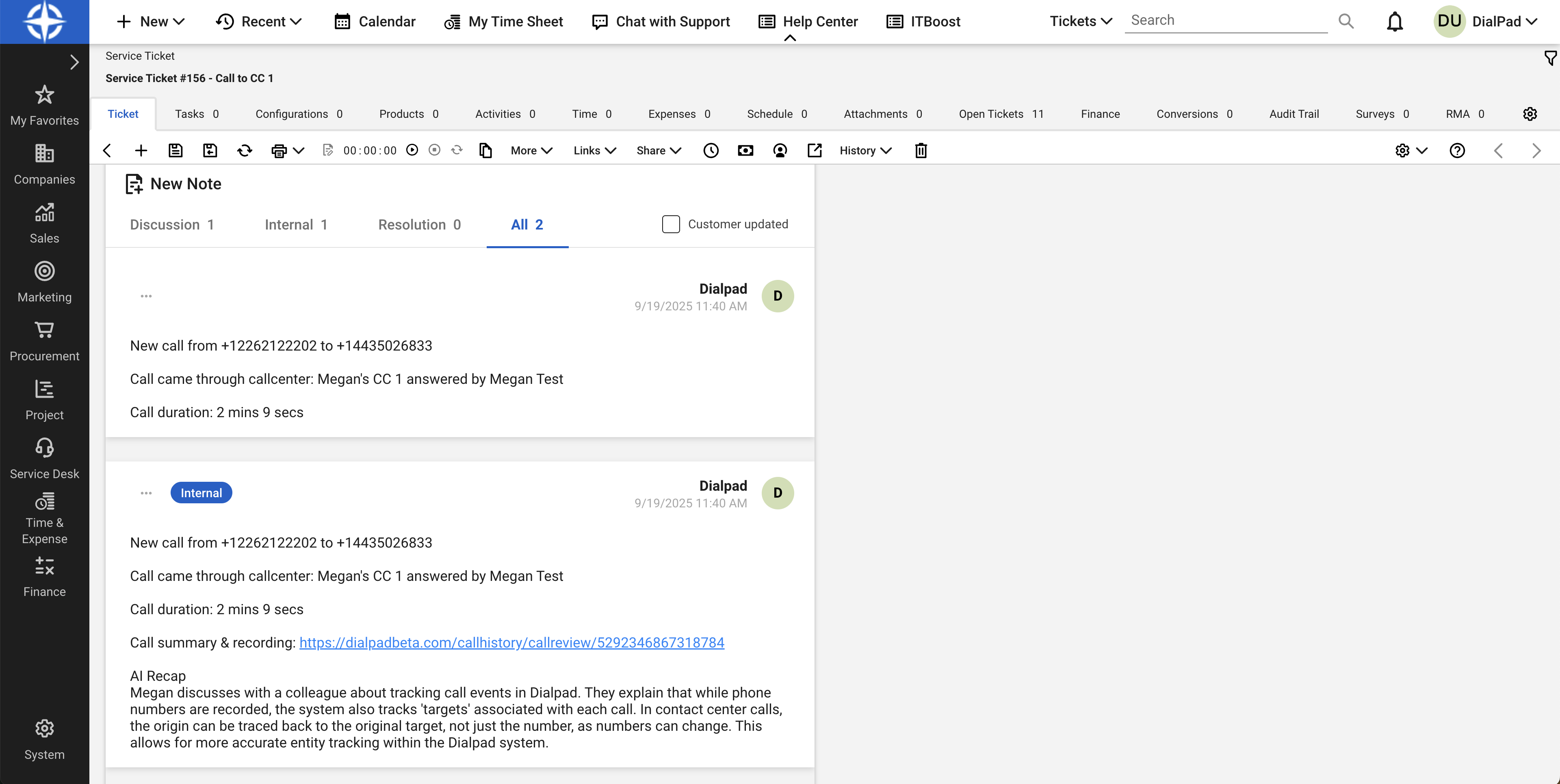Open ticket in new window icon
This screenshot has width=1560, height=784.
pos(815,150)
